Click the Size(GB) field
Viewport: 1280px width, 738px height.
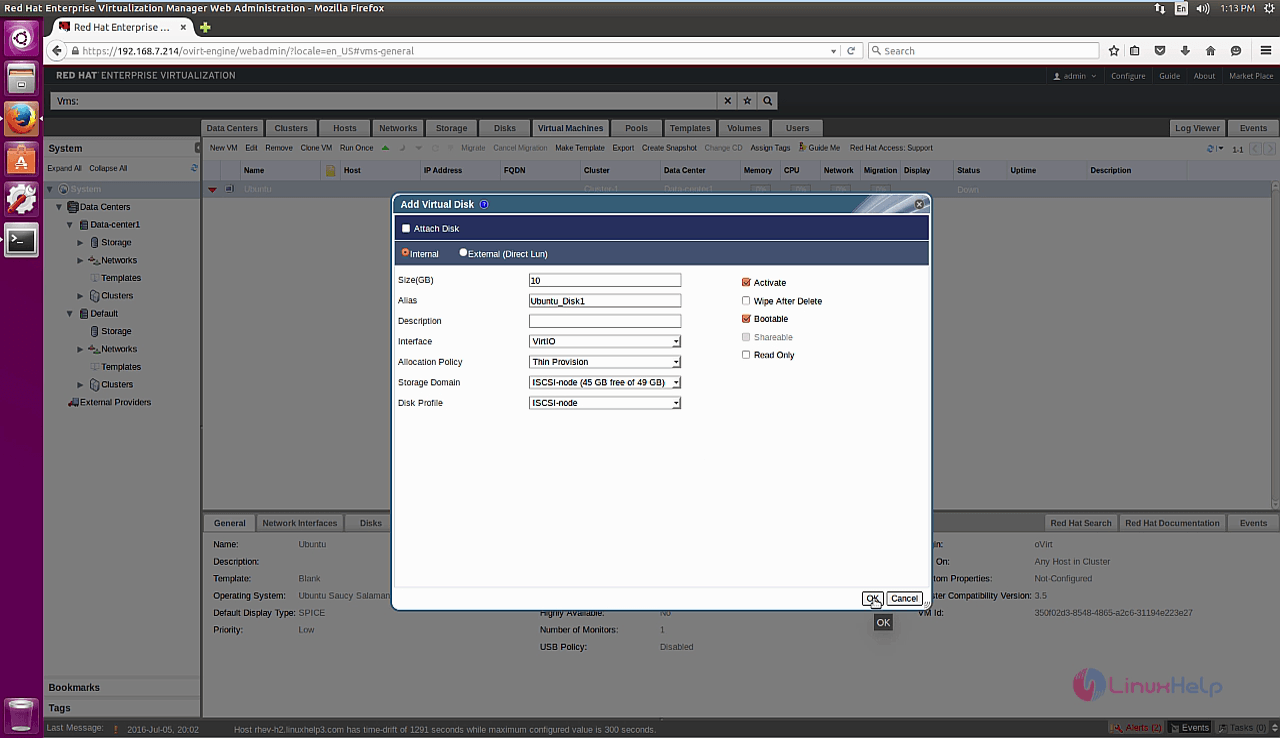pos(605,281)
